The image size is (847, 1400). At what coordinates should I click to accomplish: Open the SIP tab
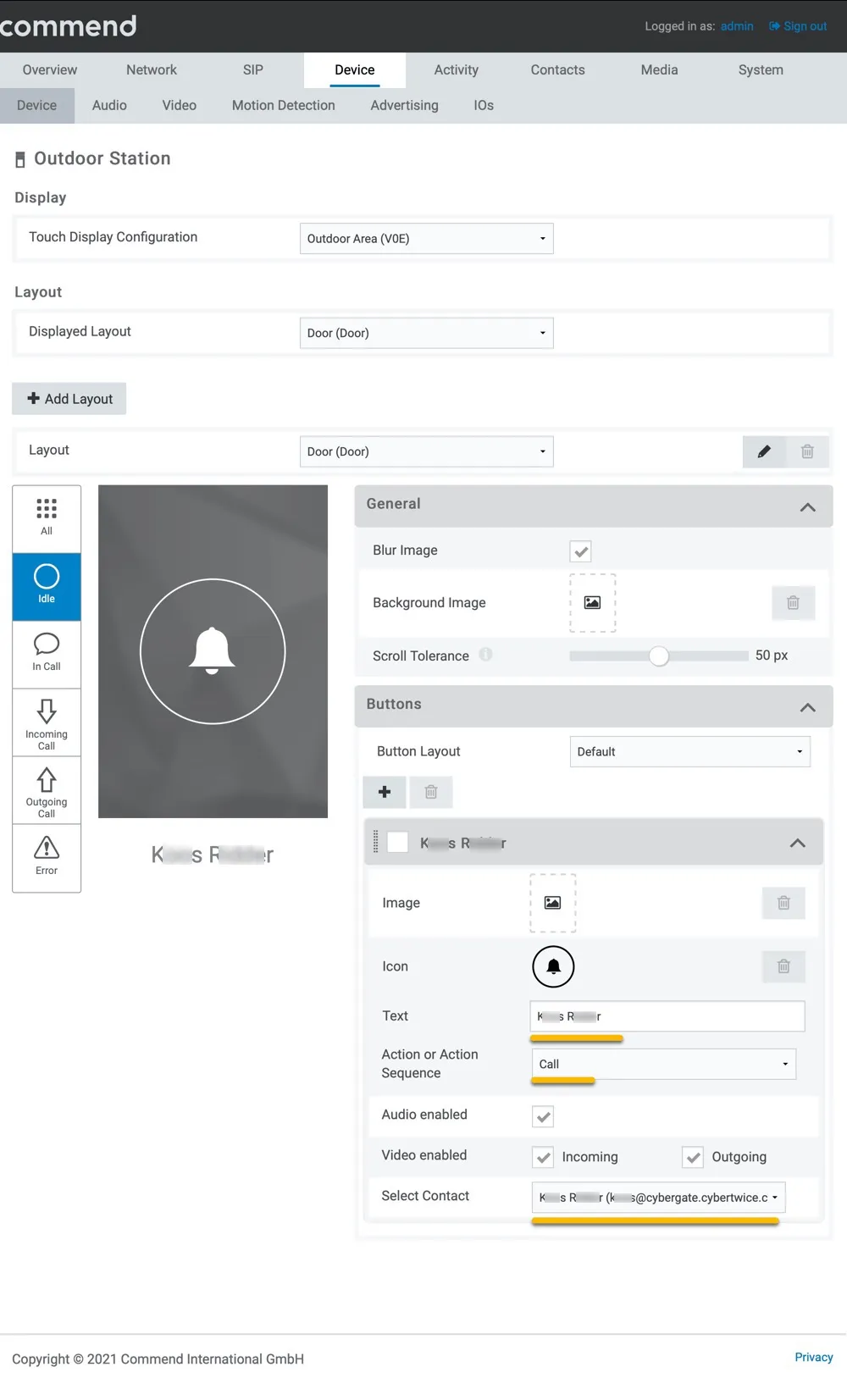coord(253,70)
